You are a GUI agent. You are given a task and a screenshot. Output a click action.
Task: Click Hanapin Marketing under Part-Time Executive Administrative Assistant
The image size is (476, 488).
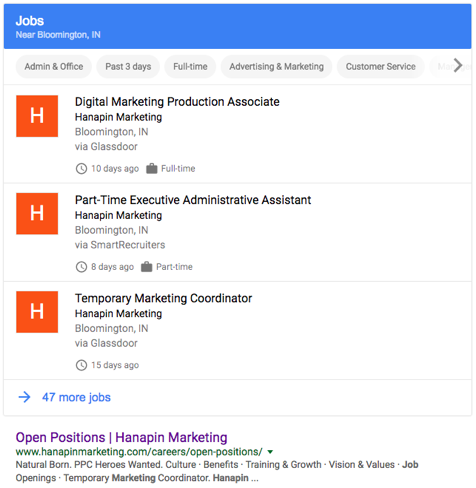tap(118, 216)
